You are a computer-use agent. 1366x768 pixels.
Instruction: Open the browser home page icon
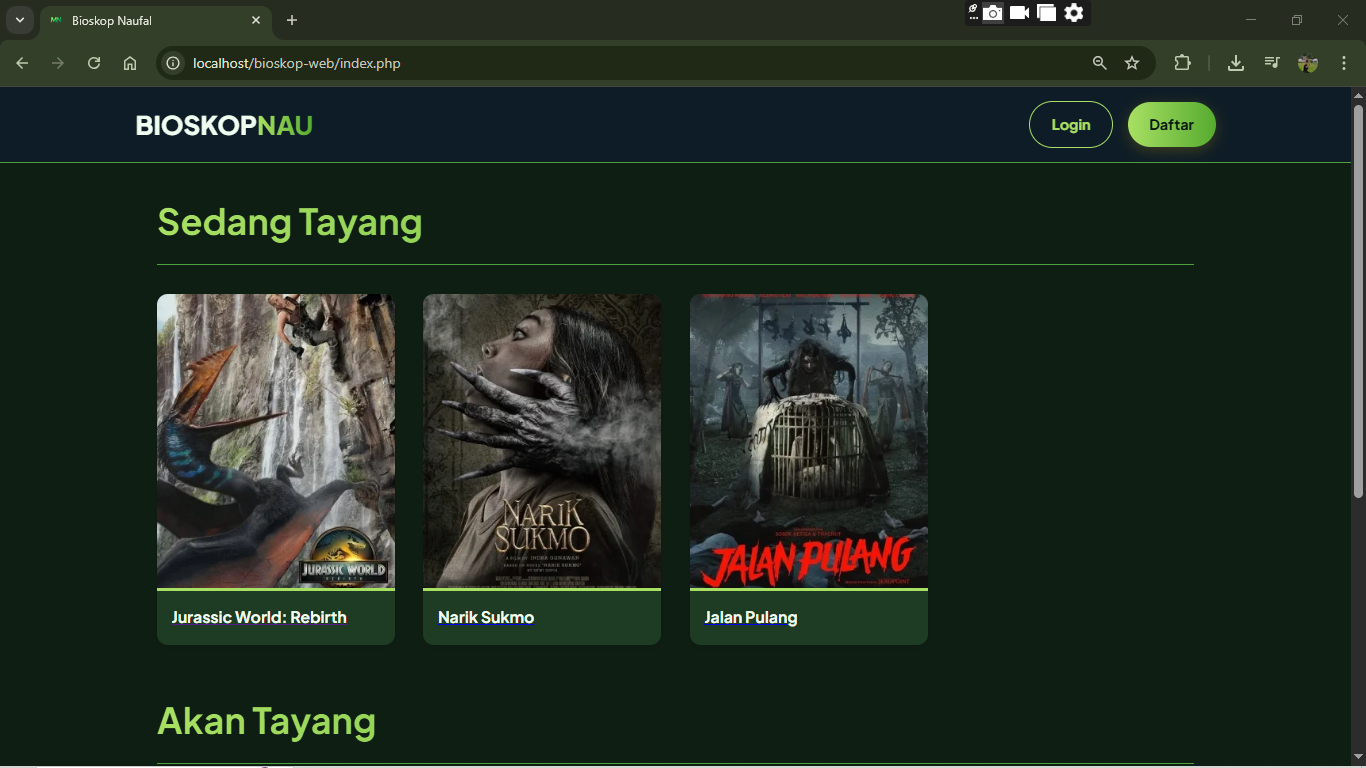tap(130, 62)
